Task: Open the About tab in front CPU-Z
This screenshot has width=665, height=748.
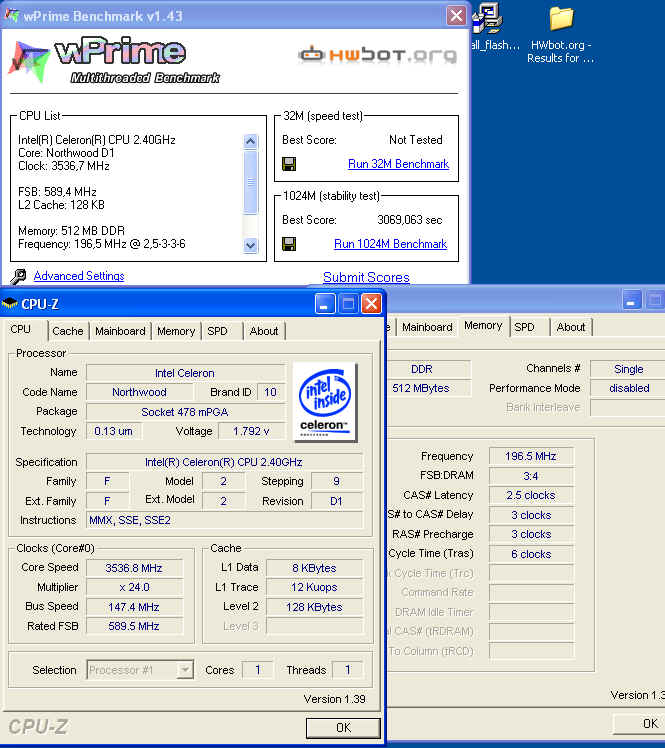Action: click(264, 331)
